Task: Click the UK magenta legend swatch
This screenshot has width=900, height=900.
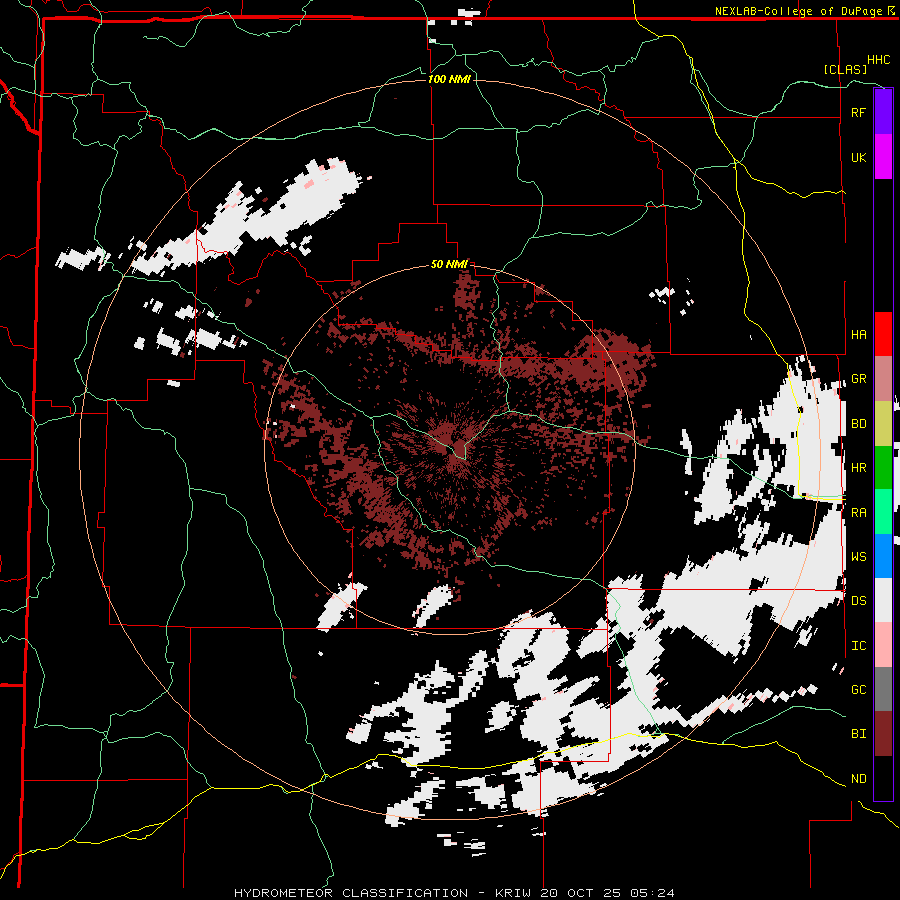Action: click(883, 157)
